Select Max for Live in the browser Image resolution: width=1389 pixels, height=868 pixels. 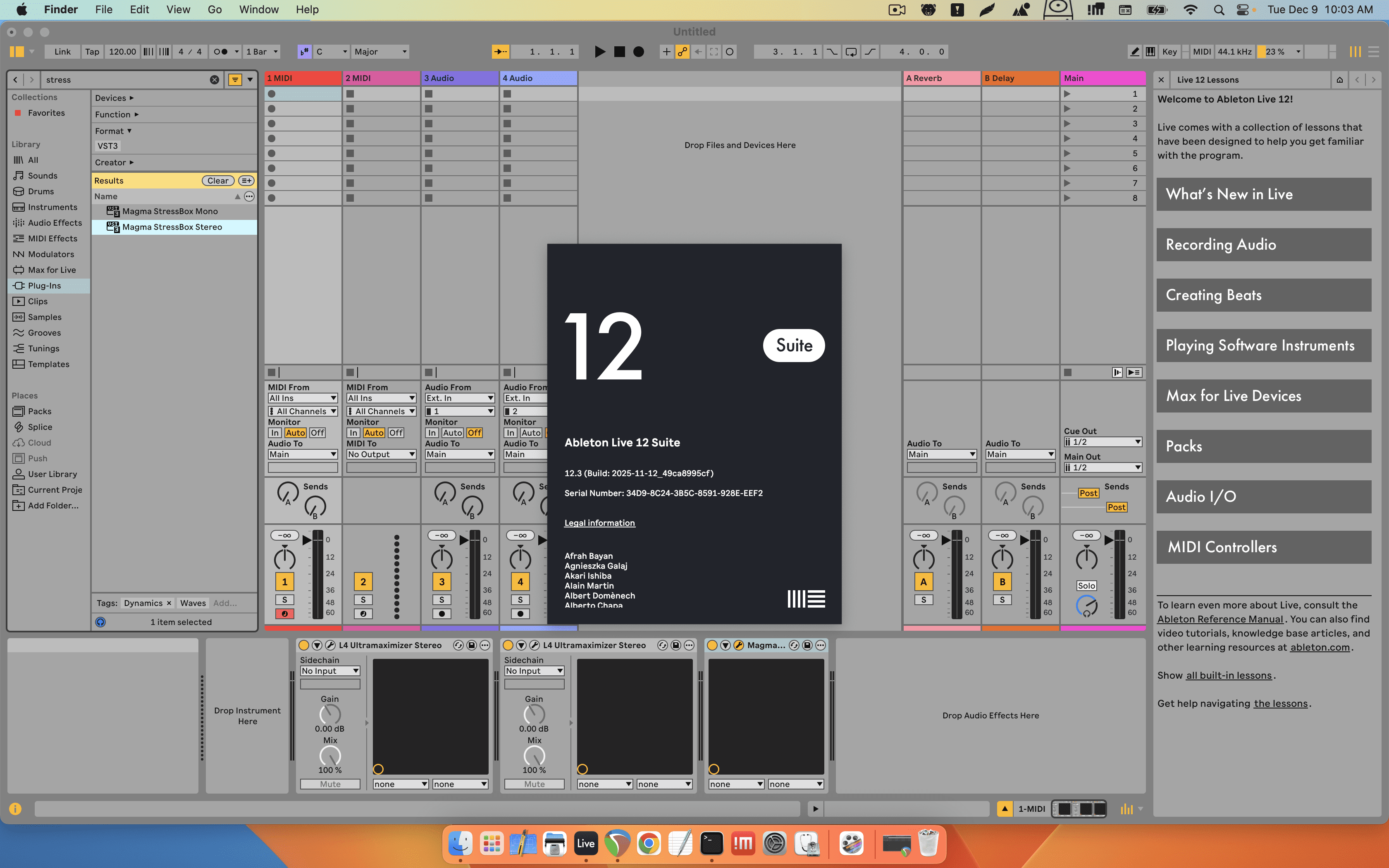51,269
